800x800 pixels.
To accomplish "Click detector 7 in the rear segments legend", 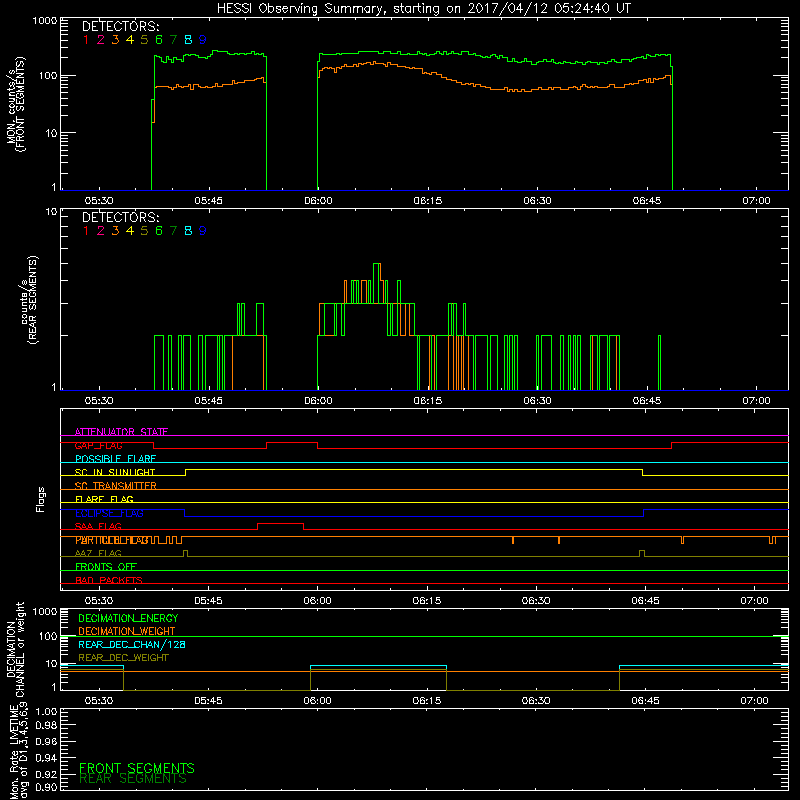I will pos(173,231).
